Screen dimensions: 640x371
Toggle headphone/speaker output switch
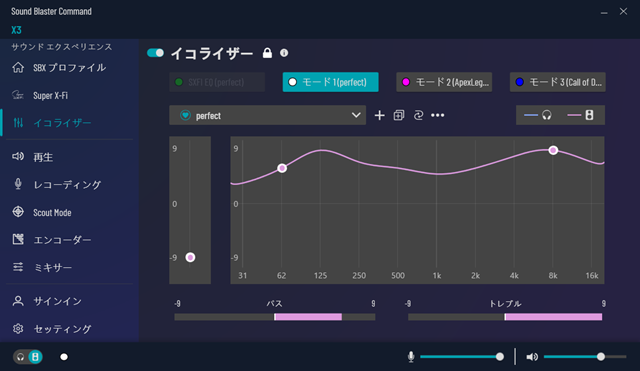(x=28, y=357)
